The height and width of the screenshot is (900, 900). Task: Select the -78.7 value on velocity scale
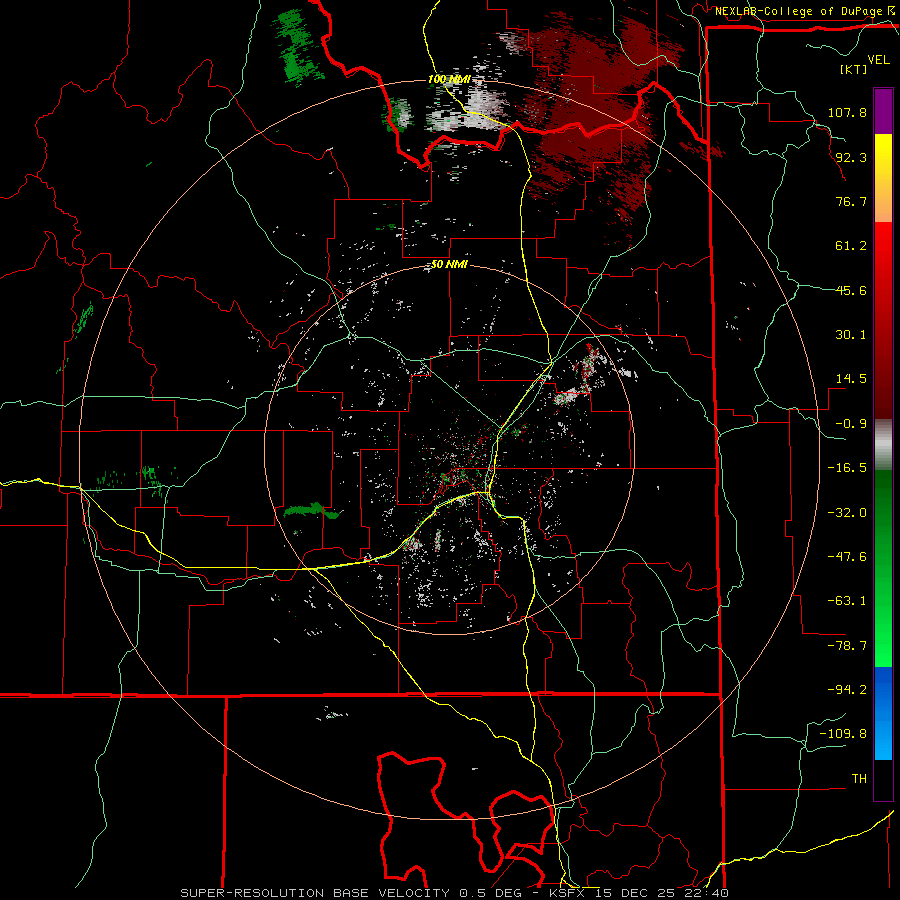coord(847,646)
